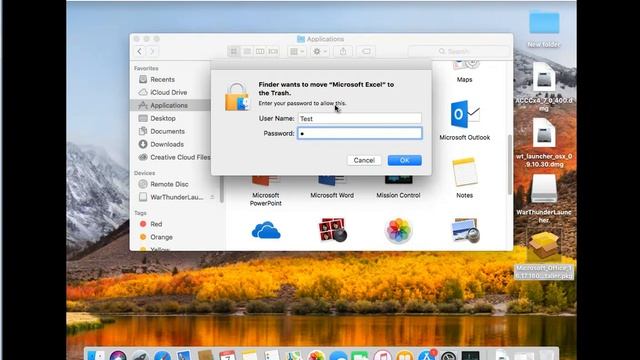Open iTunes from the Dock
The width and height of the screenshot is (640, 360).
point(382,356)
